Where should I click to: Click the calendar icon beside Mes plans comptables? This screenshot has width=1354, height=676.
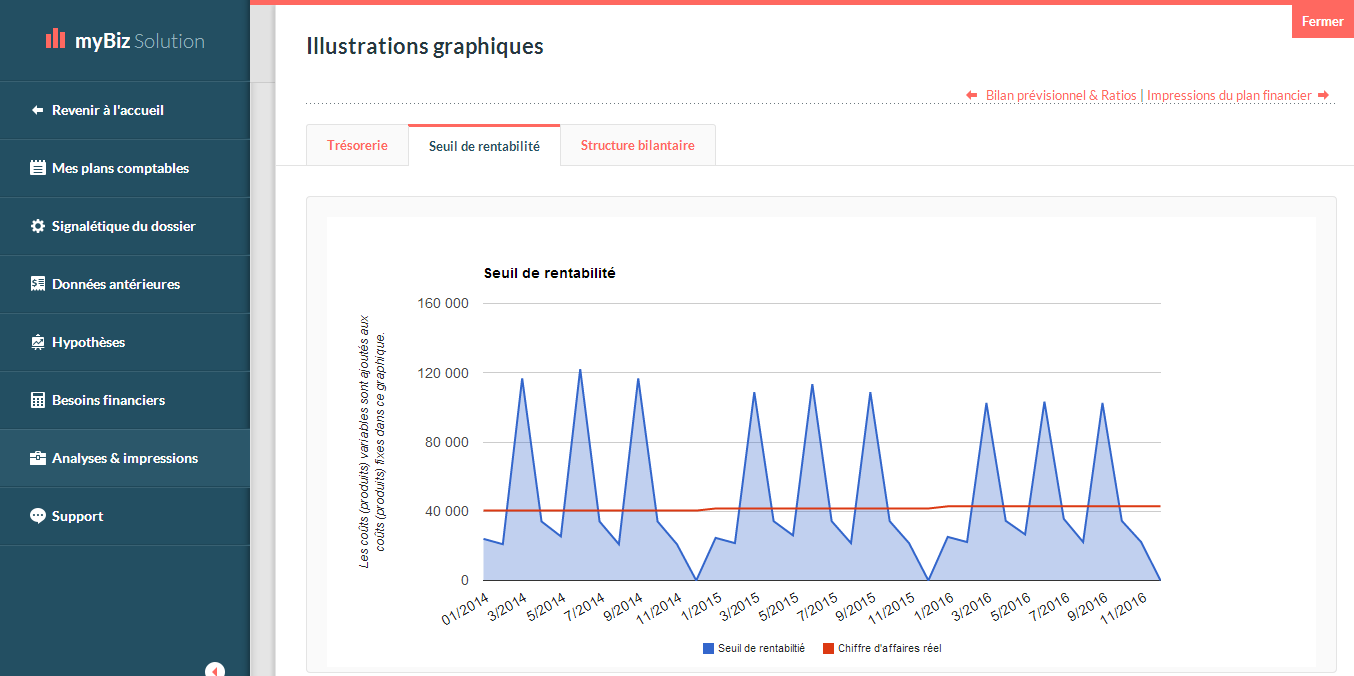pyautogui.click(x=38, y=168)
